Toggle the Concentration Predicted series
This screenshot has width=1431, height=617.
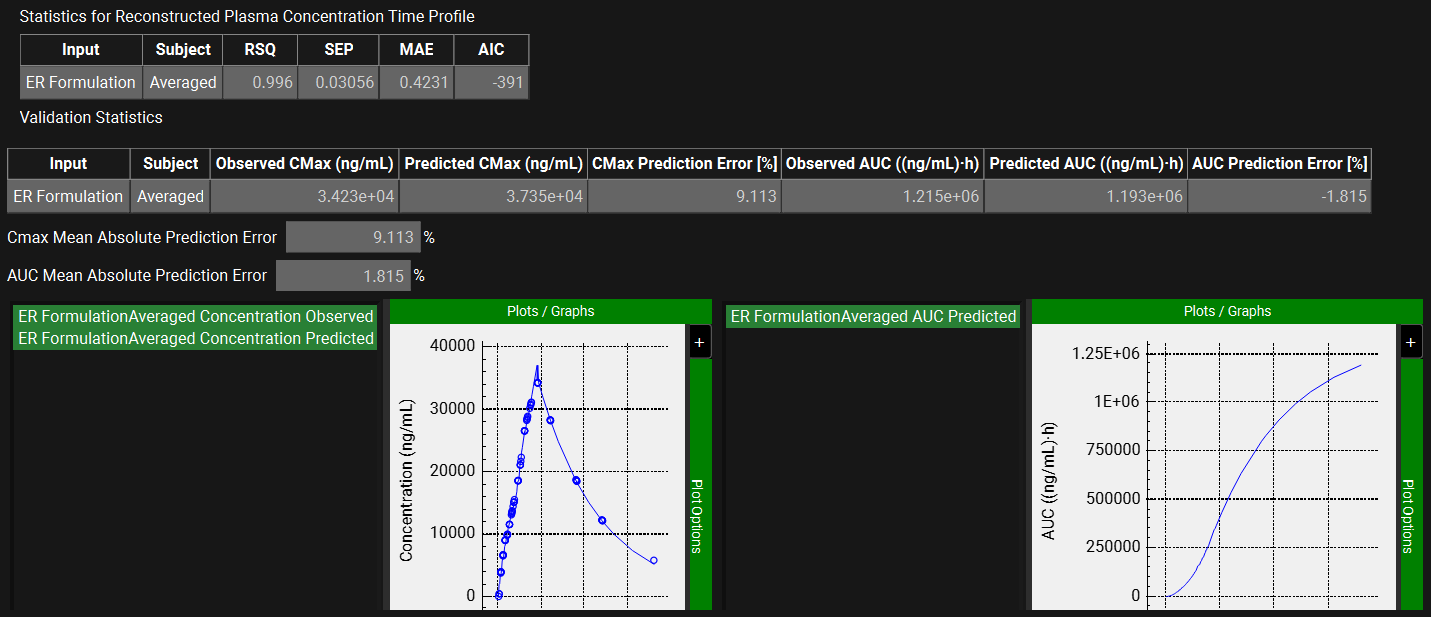tap(196, 338)
